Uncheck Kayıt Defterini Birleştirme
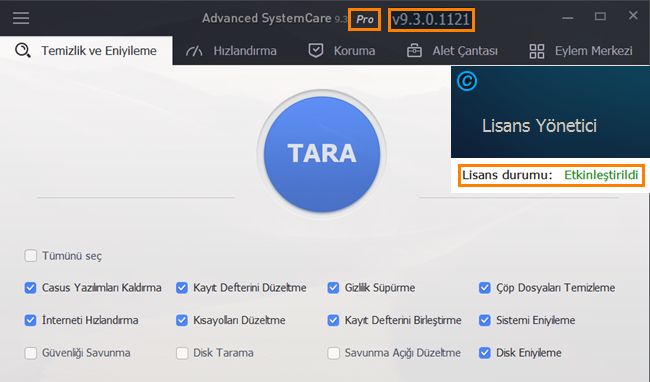The image size is (650, 382). pyautogui.click(x=333, y=320)
